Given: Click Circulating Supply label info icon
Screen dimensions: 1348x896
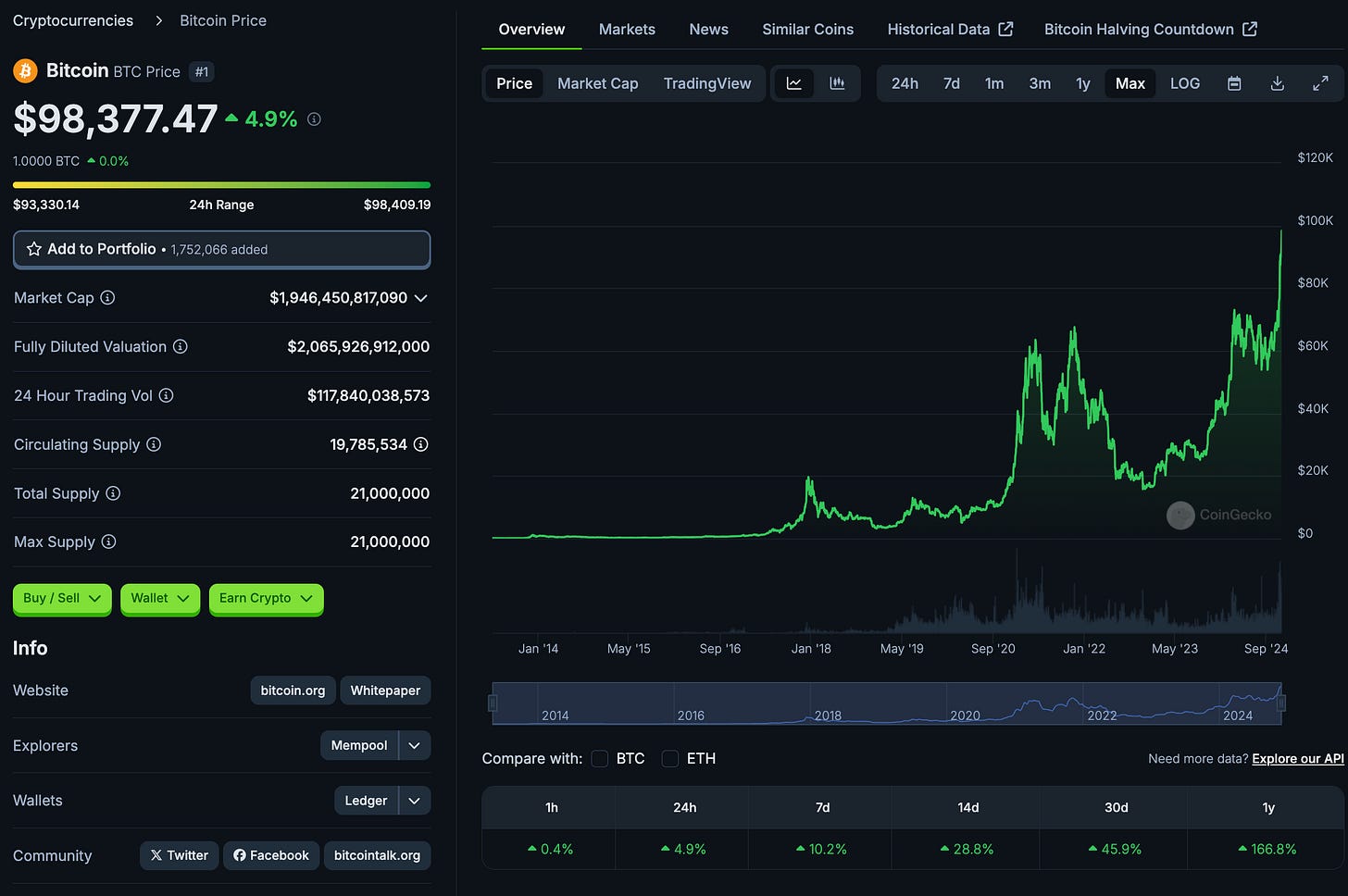Looking at the screenshot, I should pos(154,444).
